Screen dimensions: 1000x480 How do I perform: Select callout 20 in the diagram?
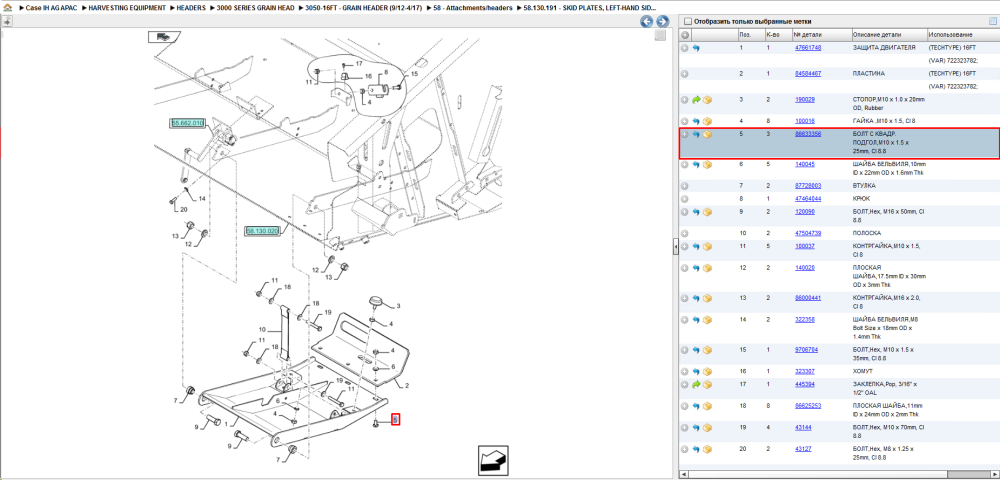(184, 209)
